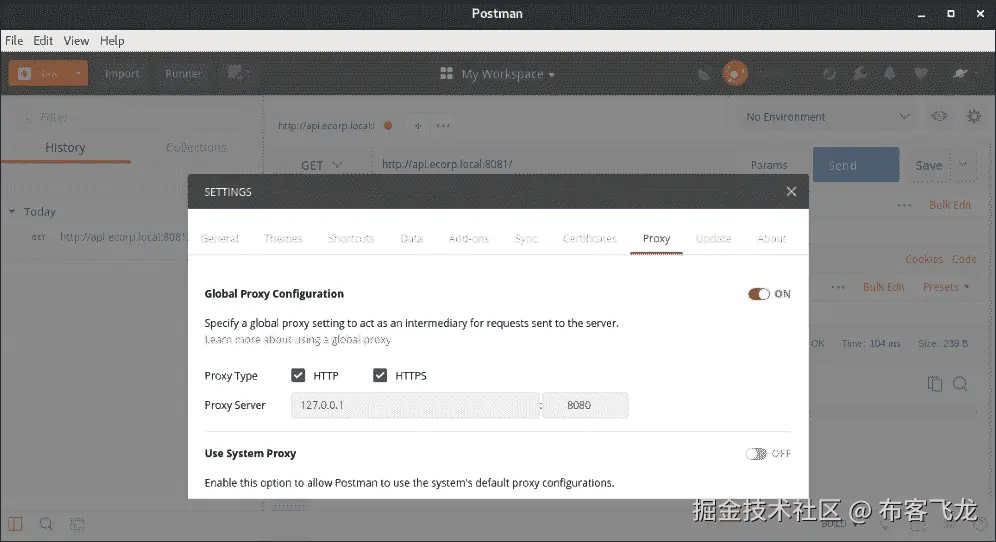The width and height of the screenshot is (996, 542).
Task: Open the Update settings tab
Action: click(713, 238)
